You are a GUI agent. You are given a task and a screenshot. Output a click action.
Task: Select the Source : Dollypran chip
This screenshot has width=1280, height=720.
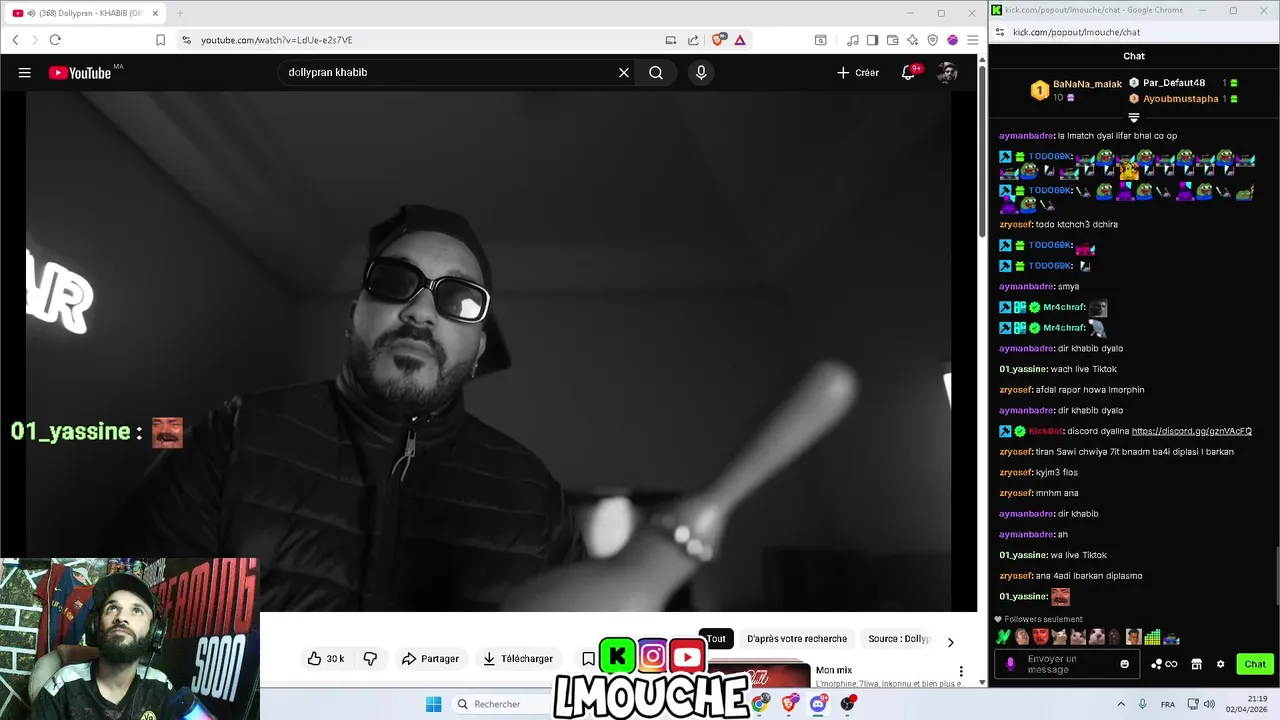point(899,639)
